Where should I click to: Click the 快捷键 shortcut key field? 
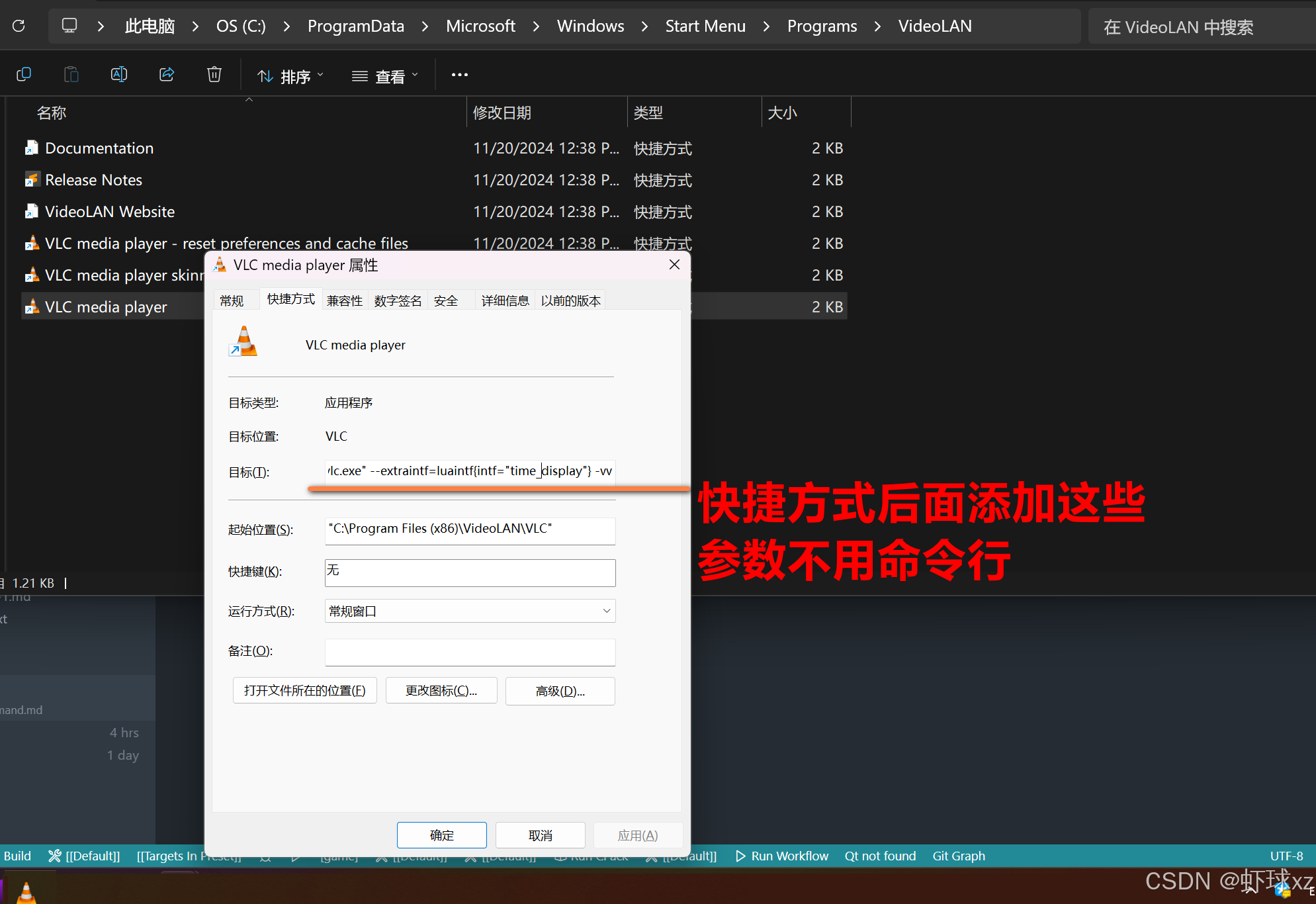click(470, 572)
